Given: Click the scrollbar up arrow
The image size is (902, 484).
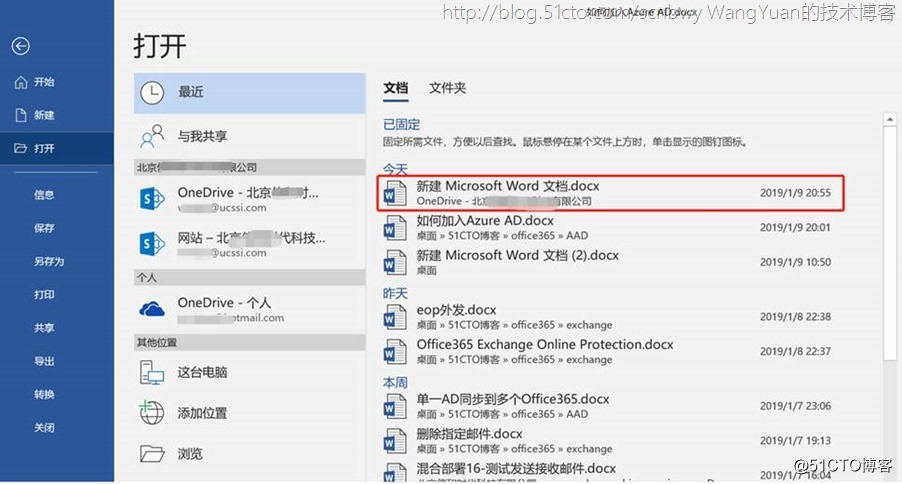Looking at the screenshot, I should click(x=890, y=119).
